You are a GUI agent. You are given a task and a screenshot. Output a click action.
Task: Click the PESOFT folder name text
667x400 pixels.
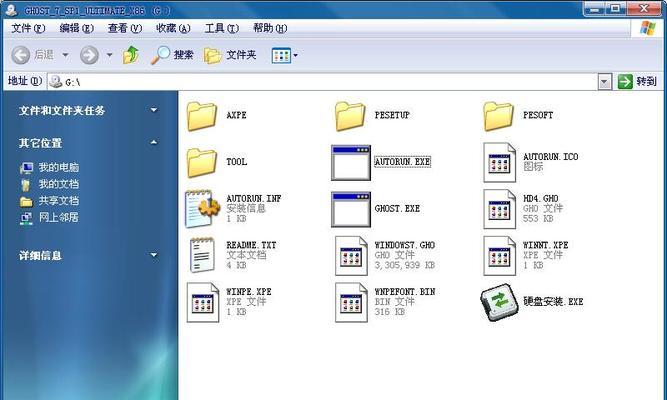538,115
